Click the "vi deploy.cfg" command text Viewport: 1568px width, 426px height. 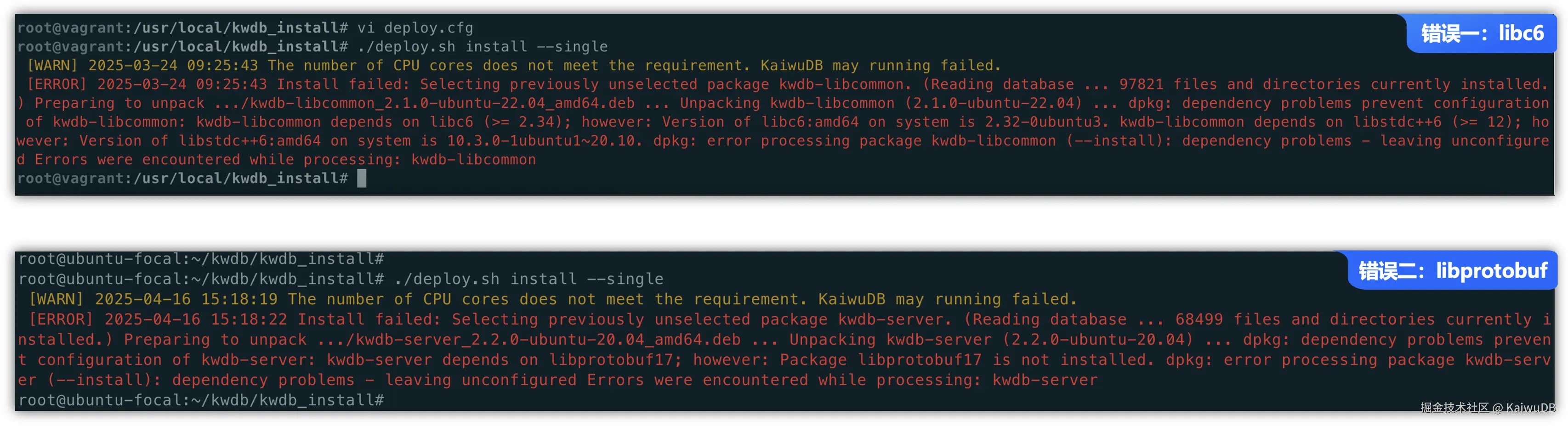(415, 28)
